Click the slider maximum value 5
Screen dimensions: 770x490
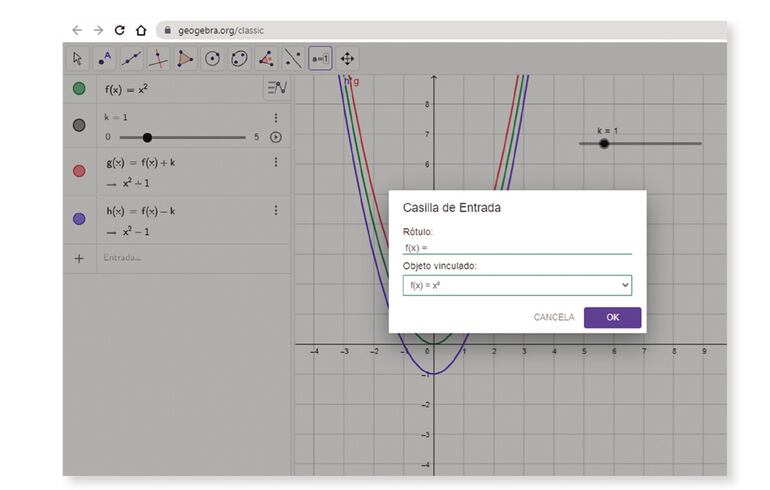pyautogui.click(x=256, y=137)
